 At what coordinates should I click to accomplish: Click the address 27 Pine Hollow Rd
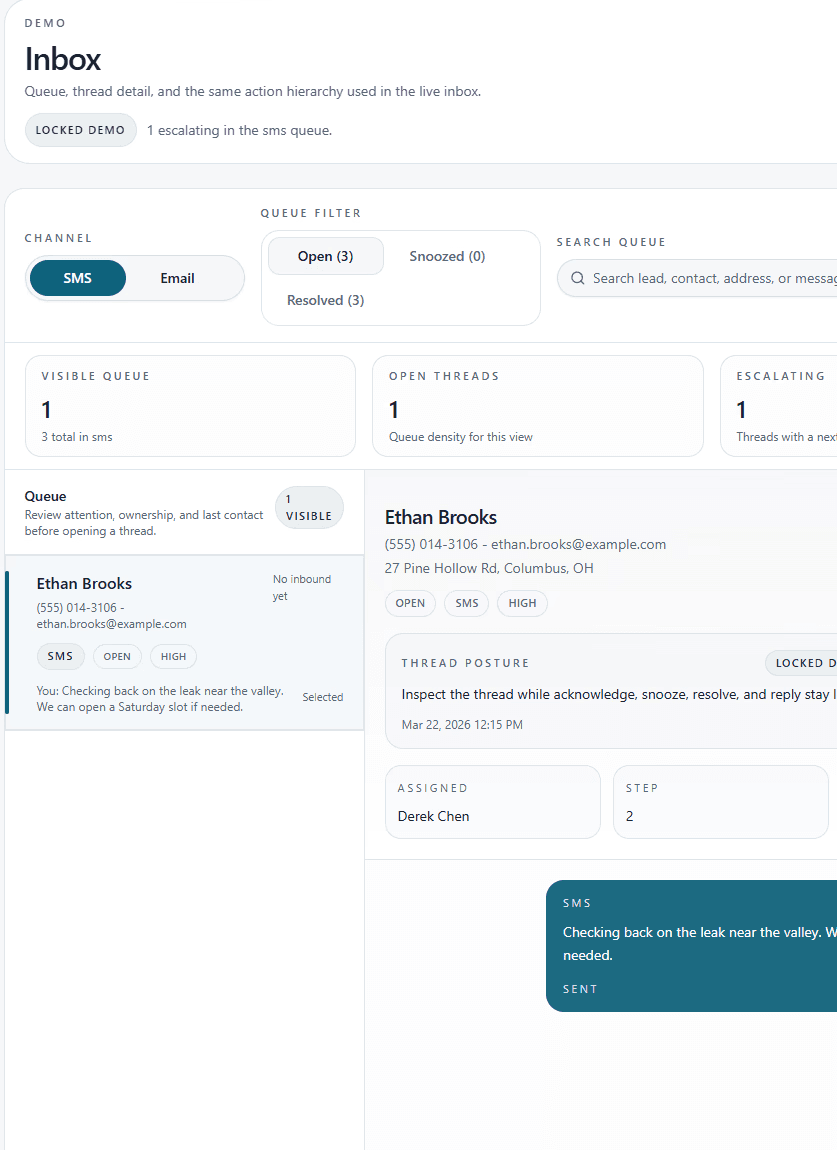click(489, 568)
